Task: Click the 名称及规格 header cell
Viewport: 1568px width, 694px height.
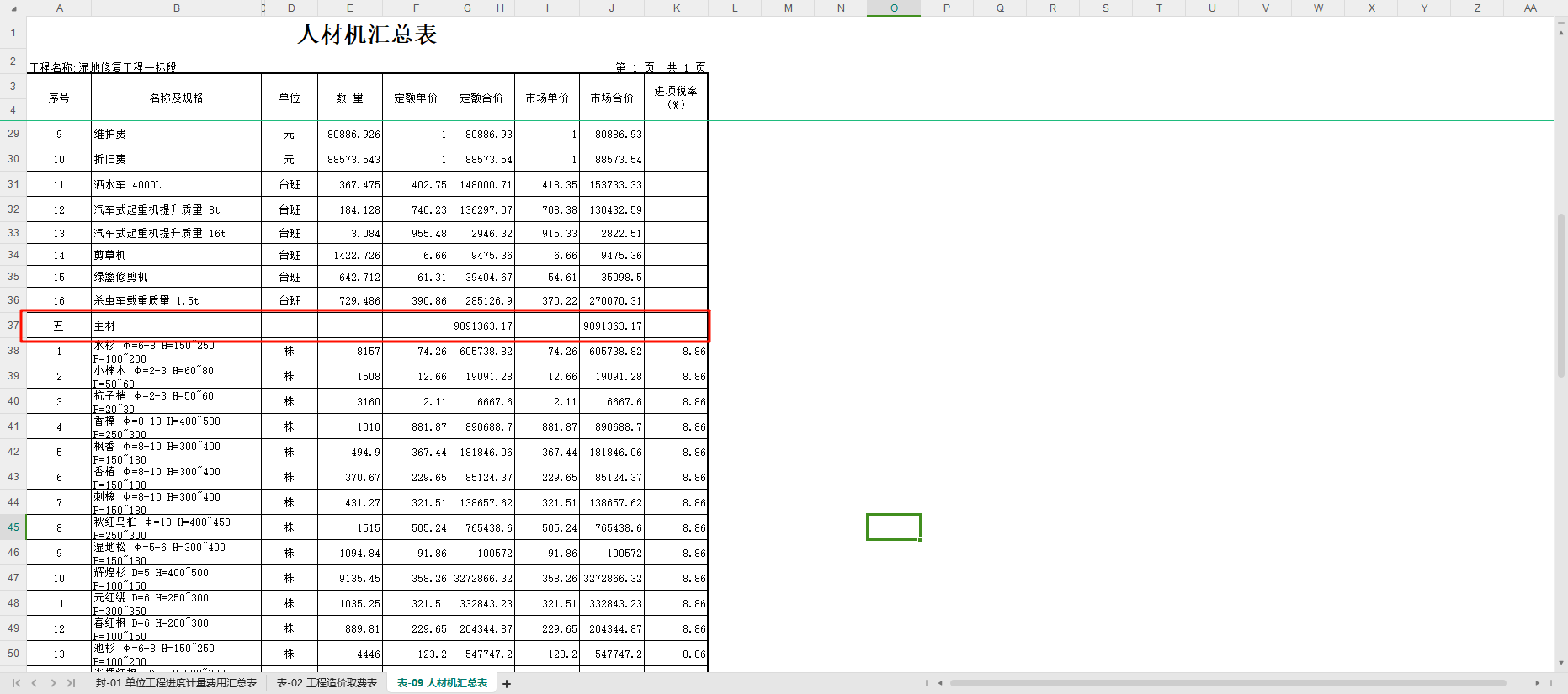Action: click(177, 98)
